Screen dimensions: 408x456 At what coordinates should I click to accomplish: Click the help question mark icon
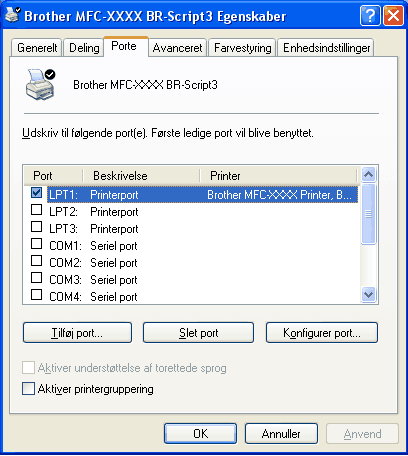(x=370, y=16)
